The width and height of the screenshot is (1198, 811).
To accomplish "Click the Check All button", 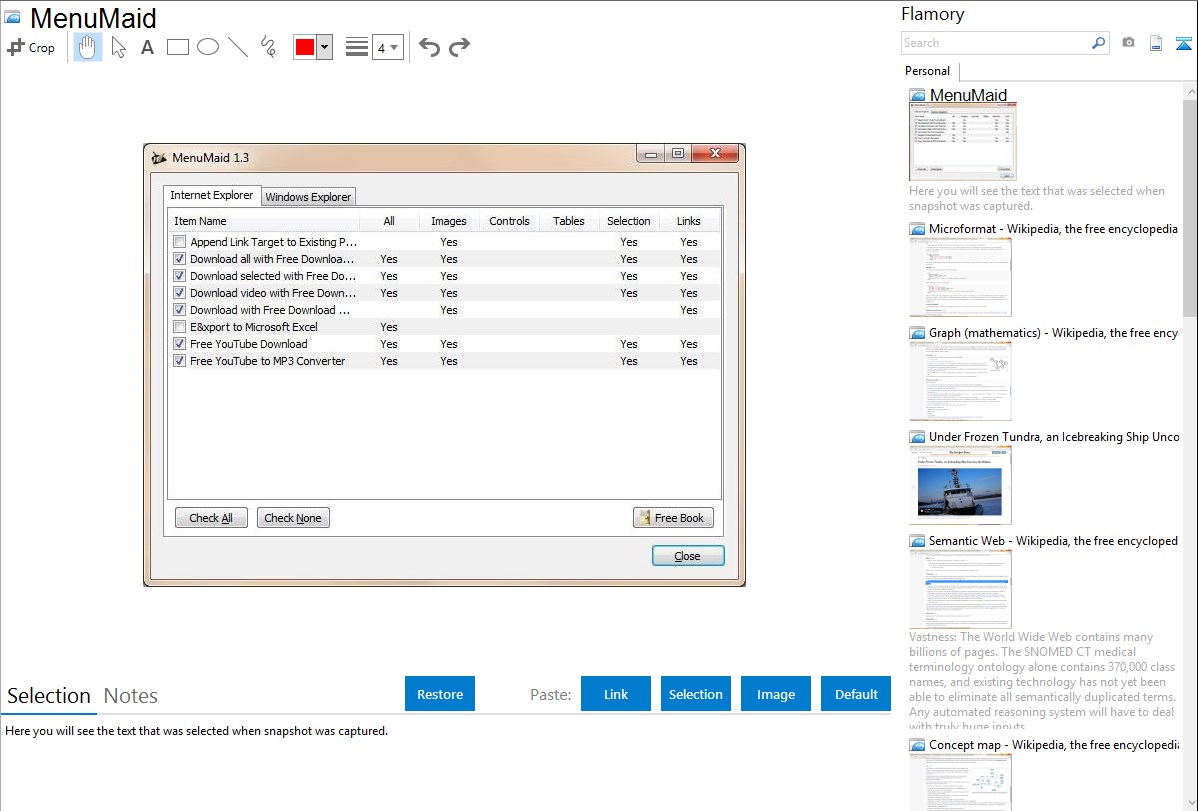I will pos(211,517).
